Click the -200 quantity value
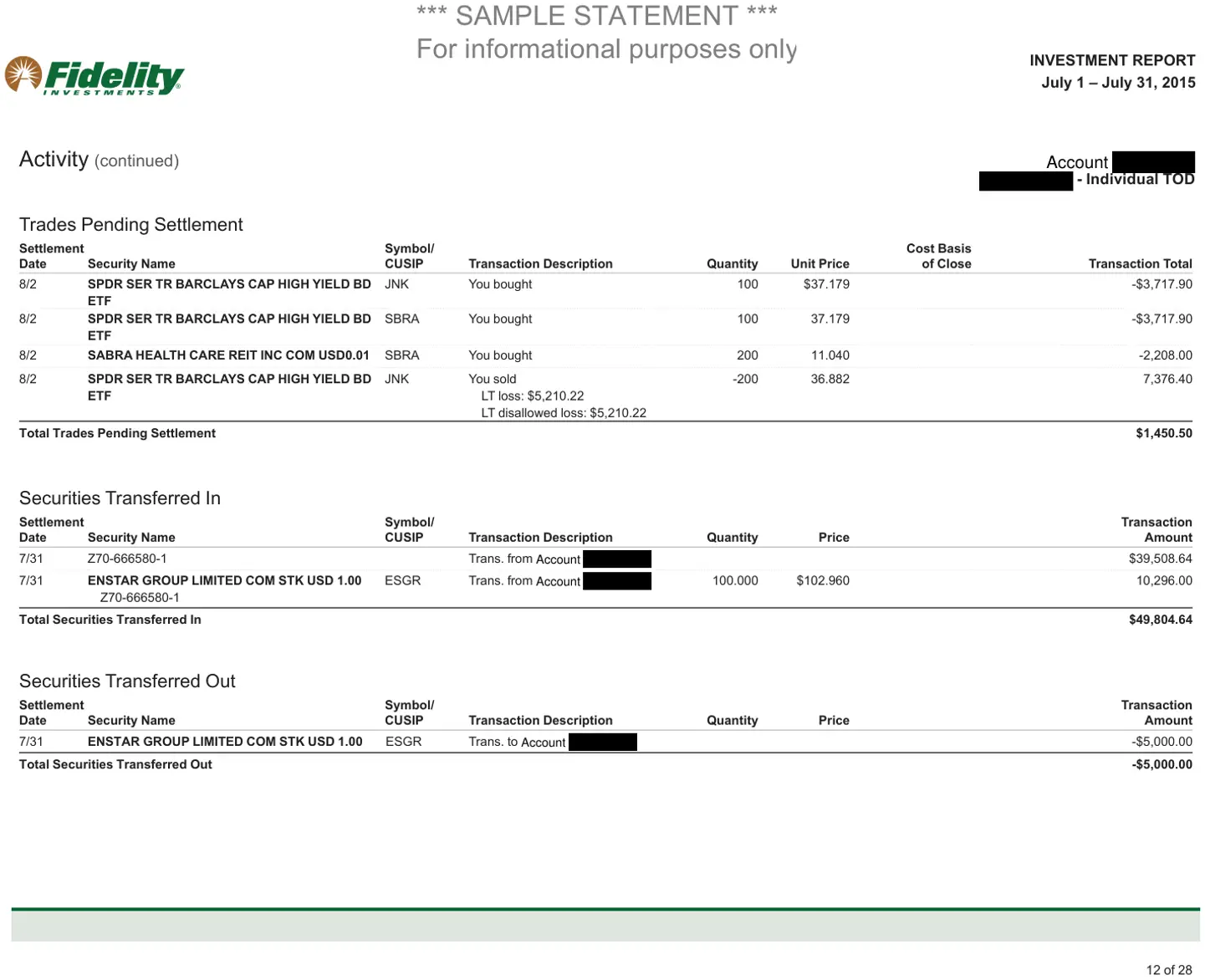This screenshot has height=980, width=1205. [x=745, y=379]
